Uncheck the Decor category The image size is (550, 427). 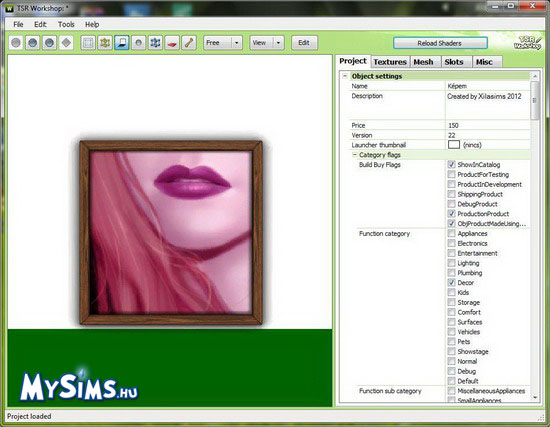pos(452,282)
